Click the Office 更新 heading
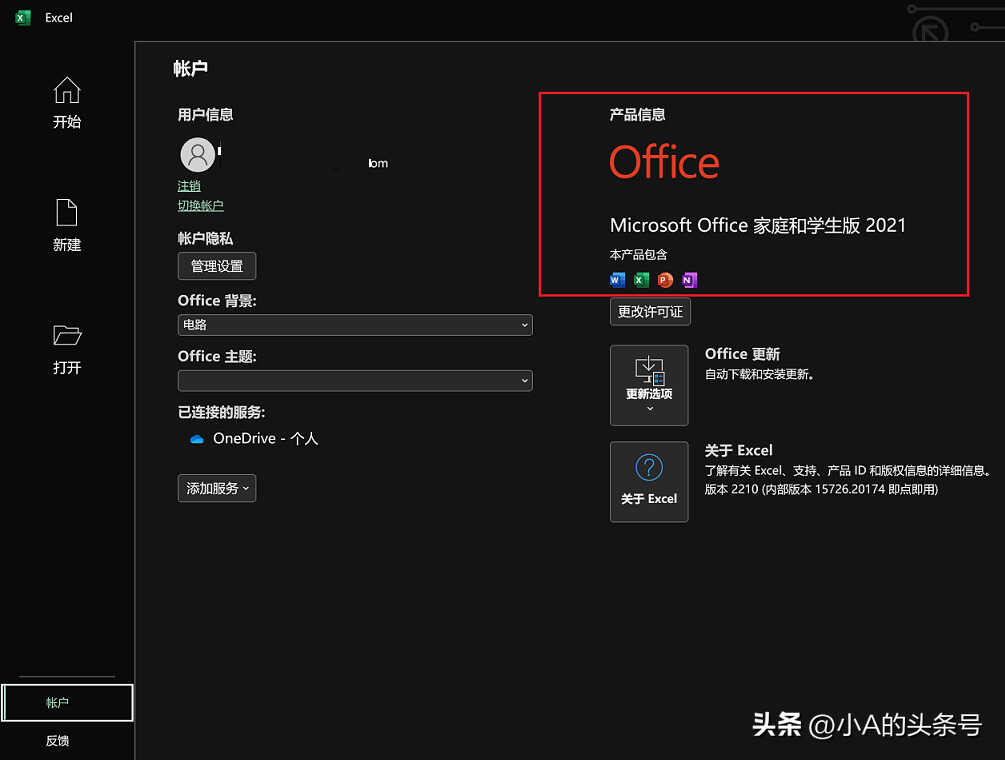The image size is (1005, 760). point(742,354)
